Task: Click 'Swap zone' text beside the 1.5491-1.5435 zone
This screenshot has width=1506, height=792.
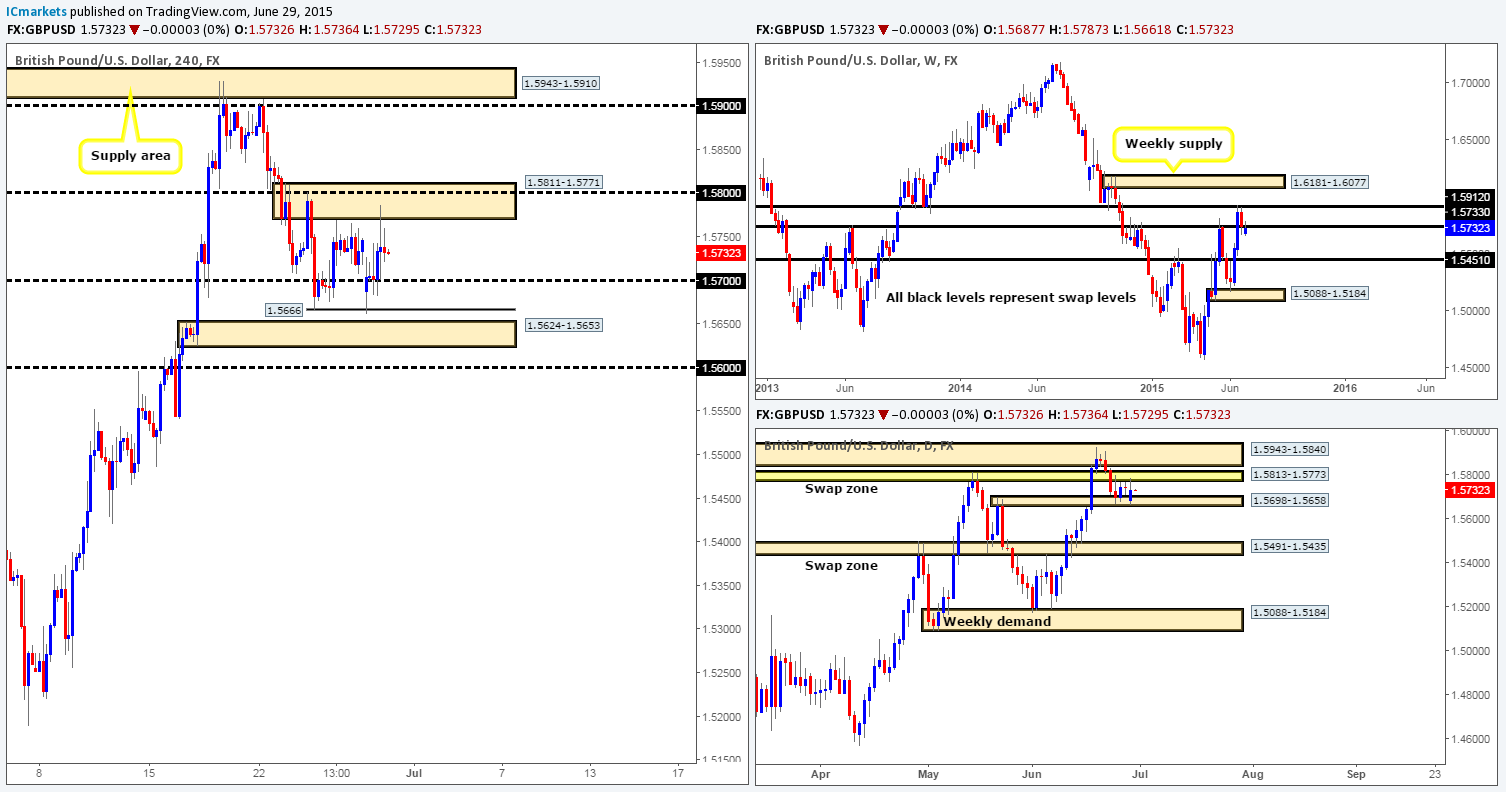Action: [x=841, y=566]
